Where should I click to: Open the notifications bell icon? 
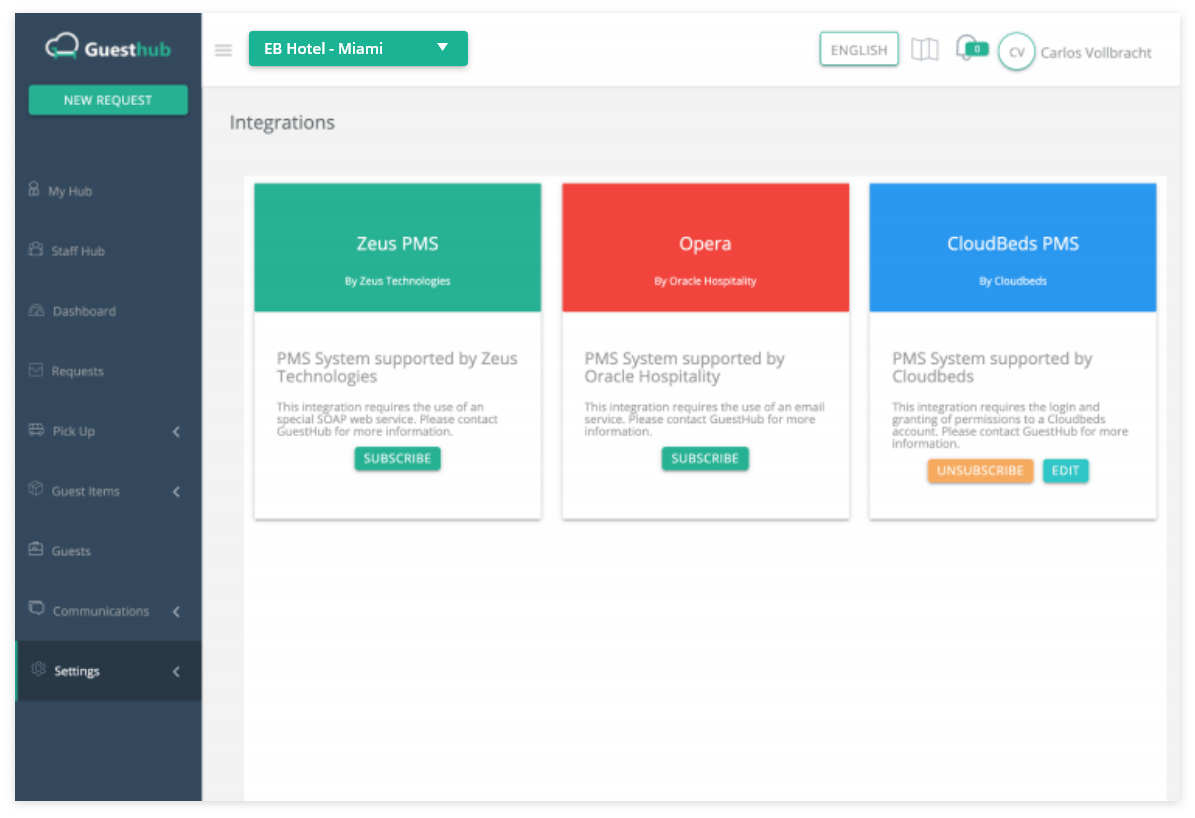click(966, 49)
